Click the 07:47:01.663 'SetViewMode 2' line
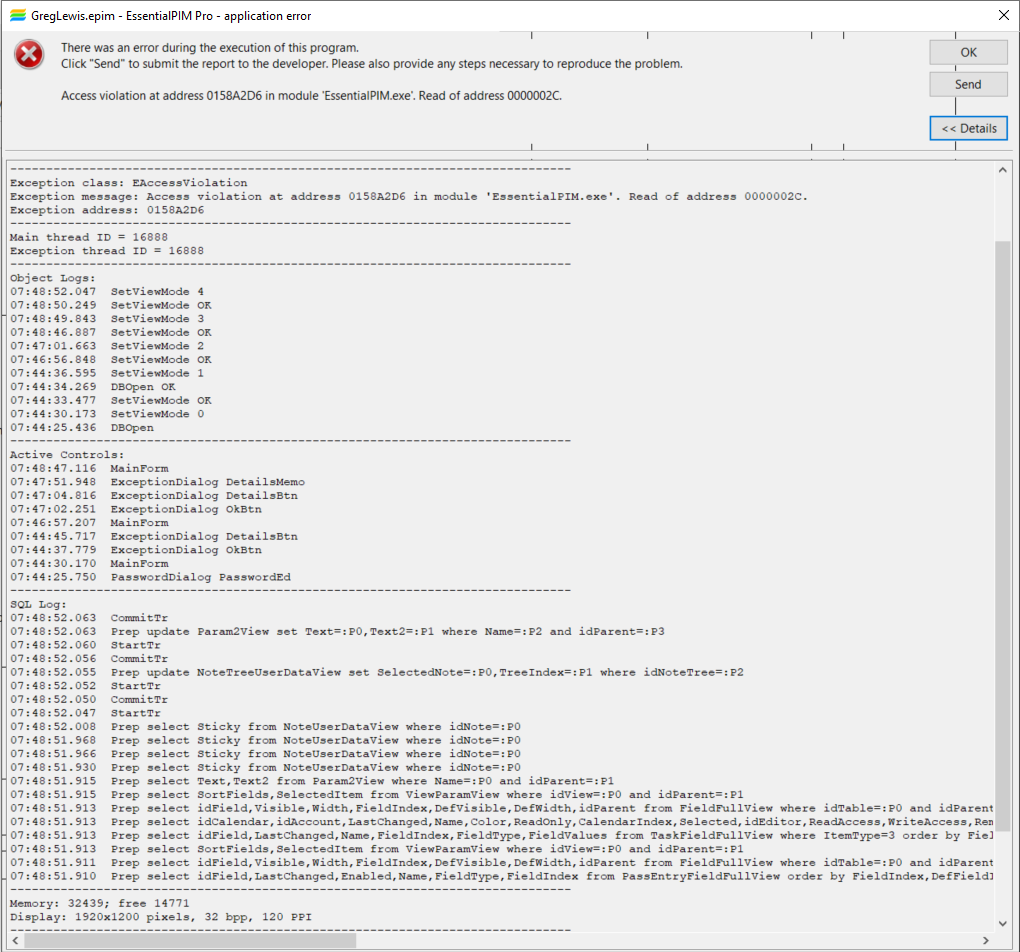1020x952 pixels. pos(107,347)
